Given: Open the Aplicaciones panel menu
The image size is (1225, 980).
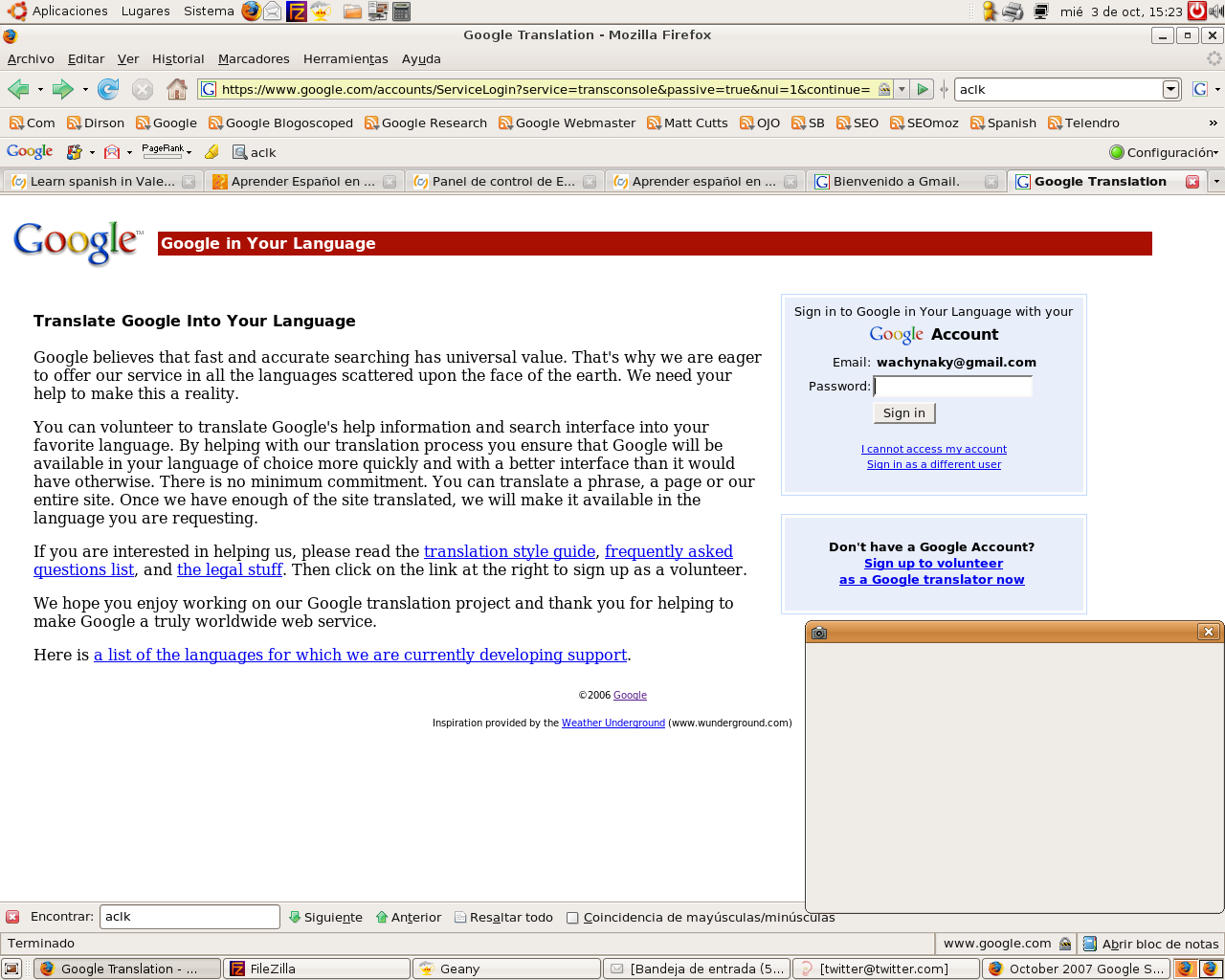Looking at the screenshot, I should point(58,11).
